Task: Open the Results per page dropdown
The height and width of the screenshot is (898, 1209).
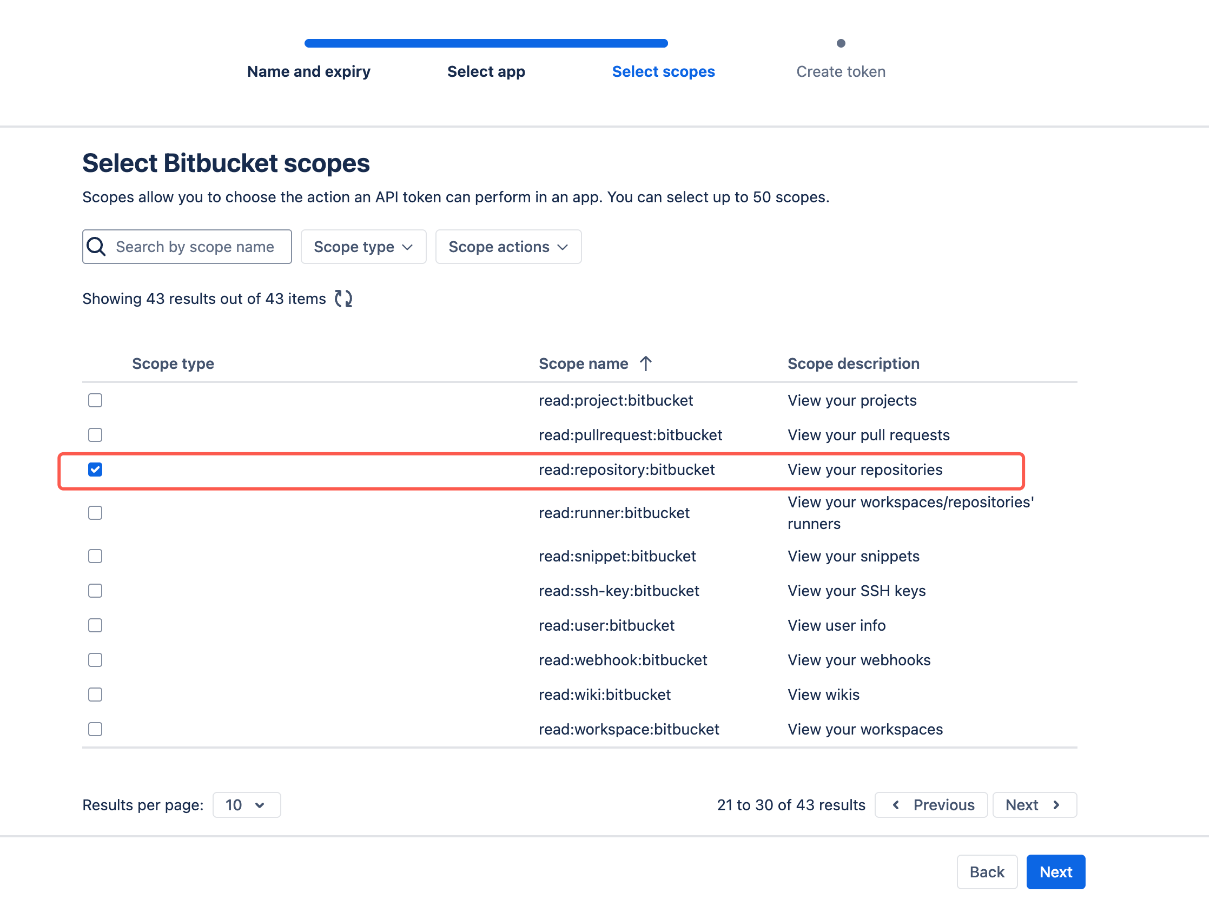Action: [246, 805]
